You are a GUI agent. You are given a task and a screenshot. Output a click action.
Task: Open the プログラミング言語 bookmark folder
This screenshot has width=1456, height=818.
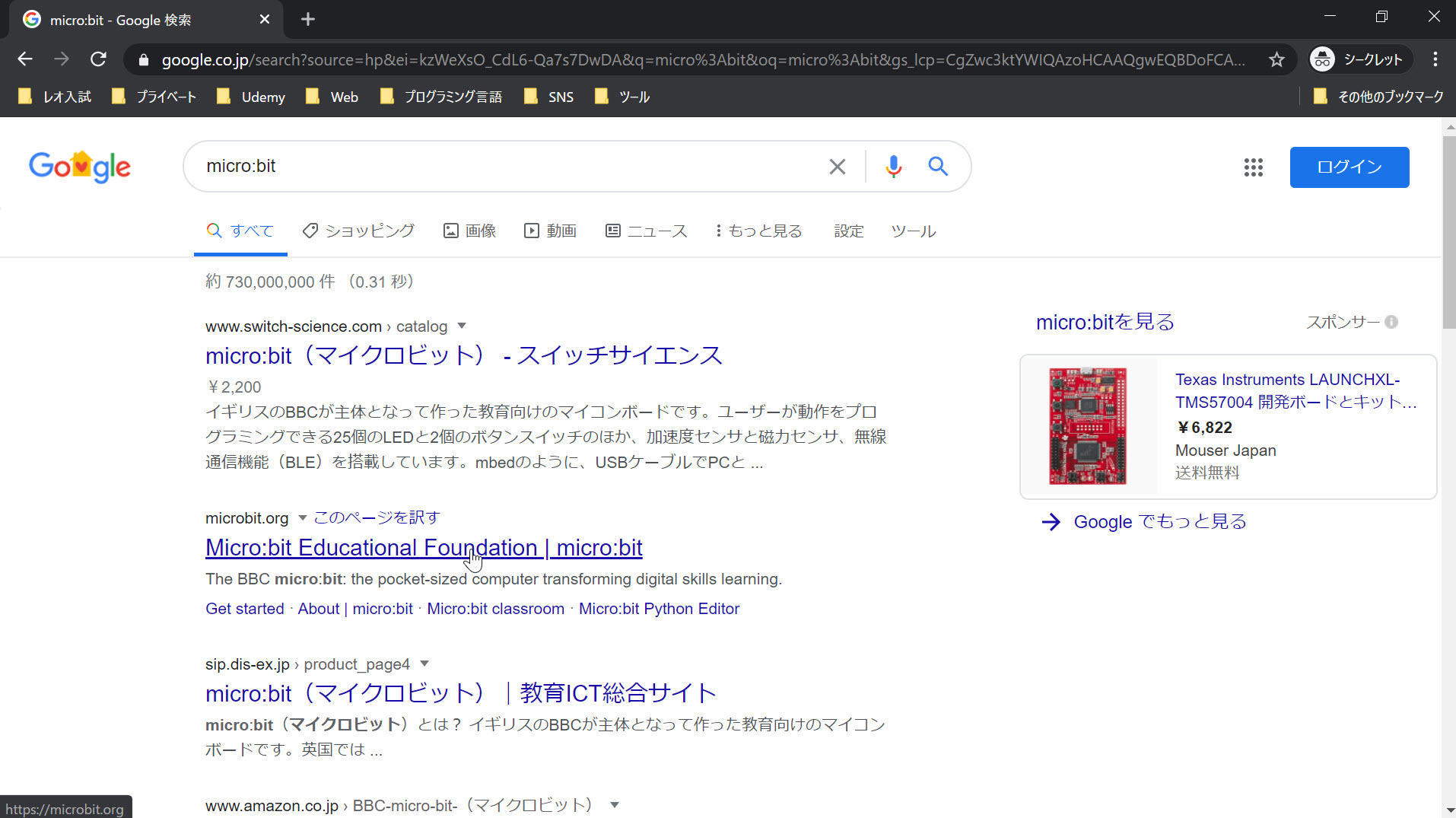click(441, 97)
